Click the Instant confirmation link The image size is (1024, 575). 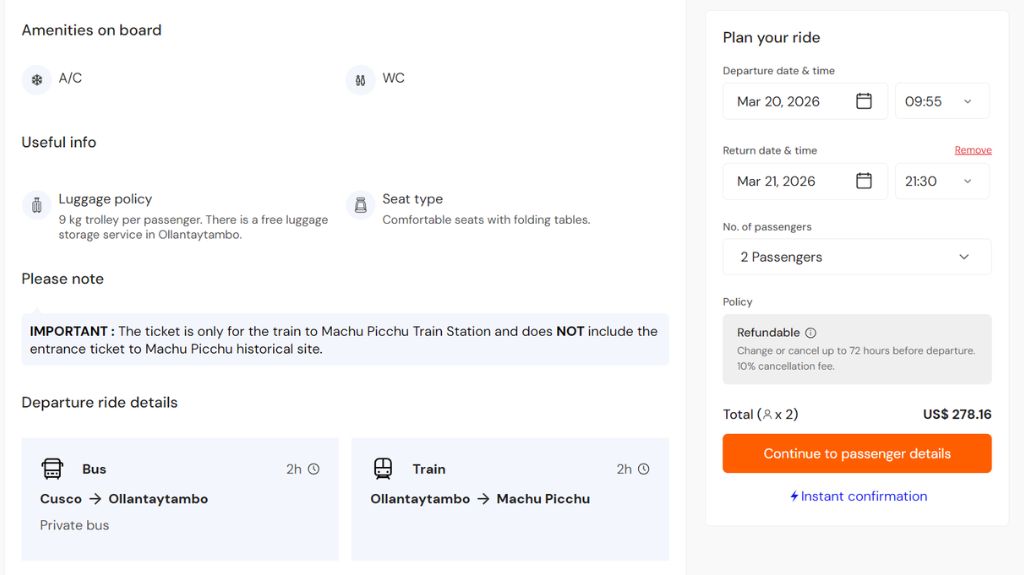858,496
